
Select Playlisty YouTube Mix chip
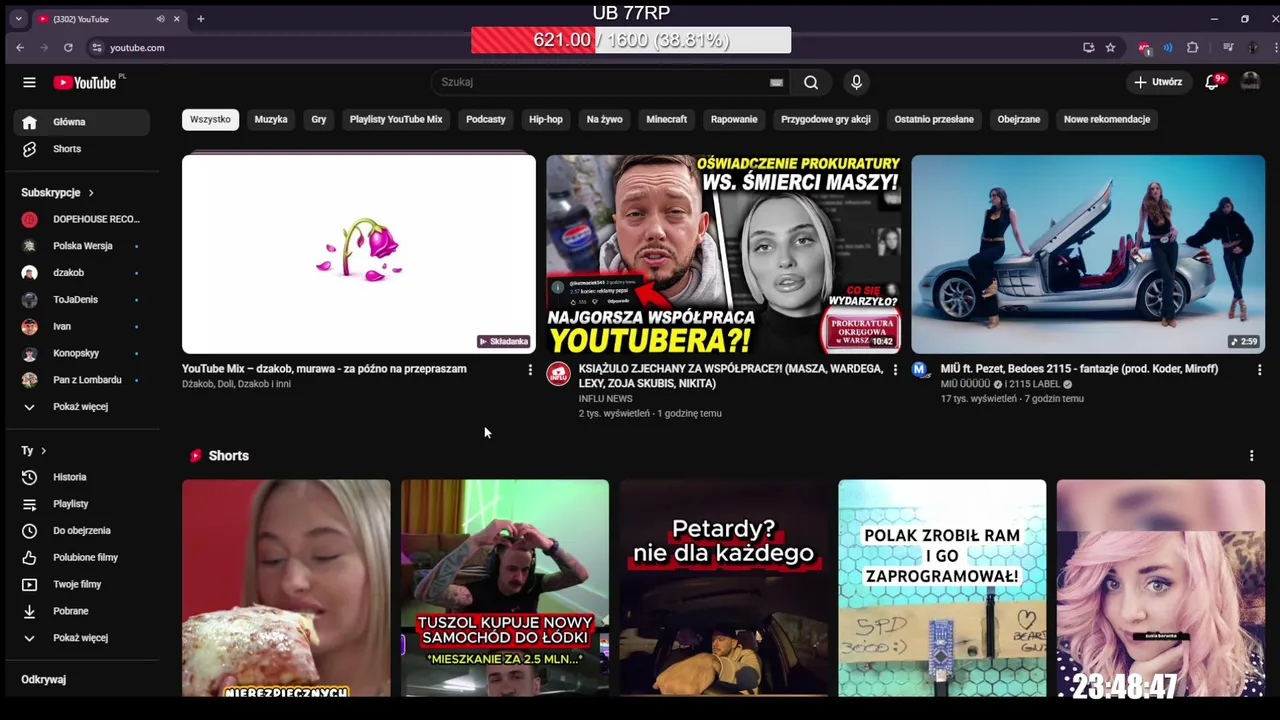(396, 119)
